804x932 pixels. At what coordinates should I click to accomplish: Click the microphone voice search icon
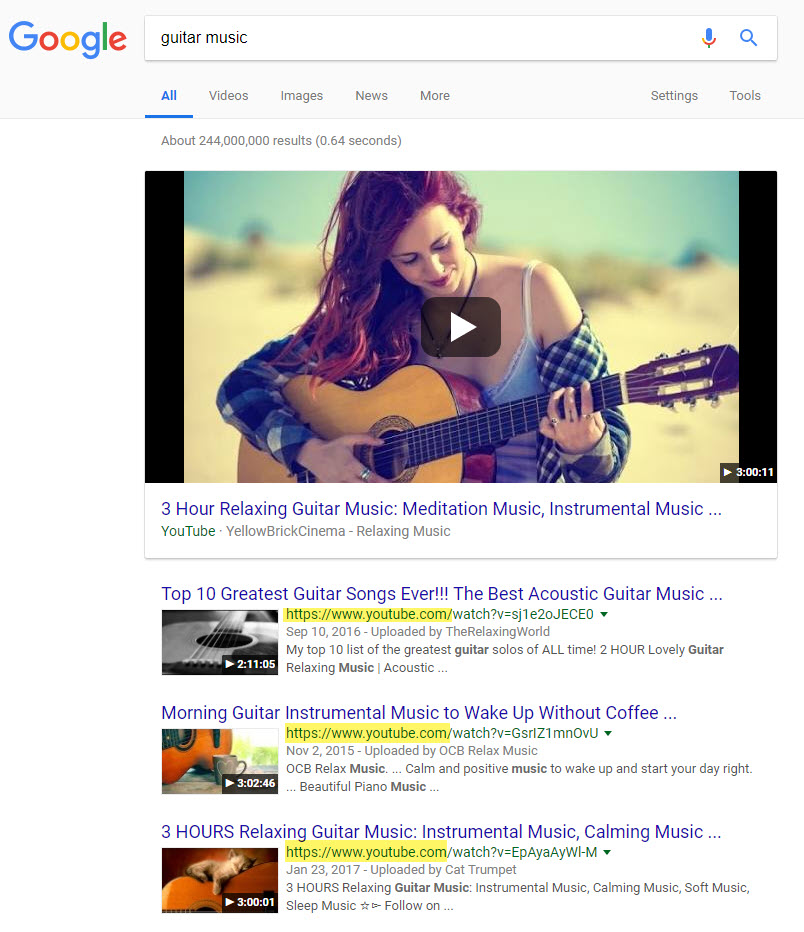708,38
